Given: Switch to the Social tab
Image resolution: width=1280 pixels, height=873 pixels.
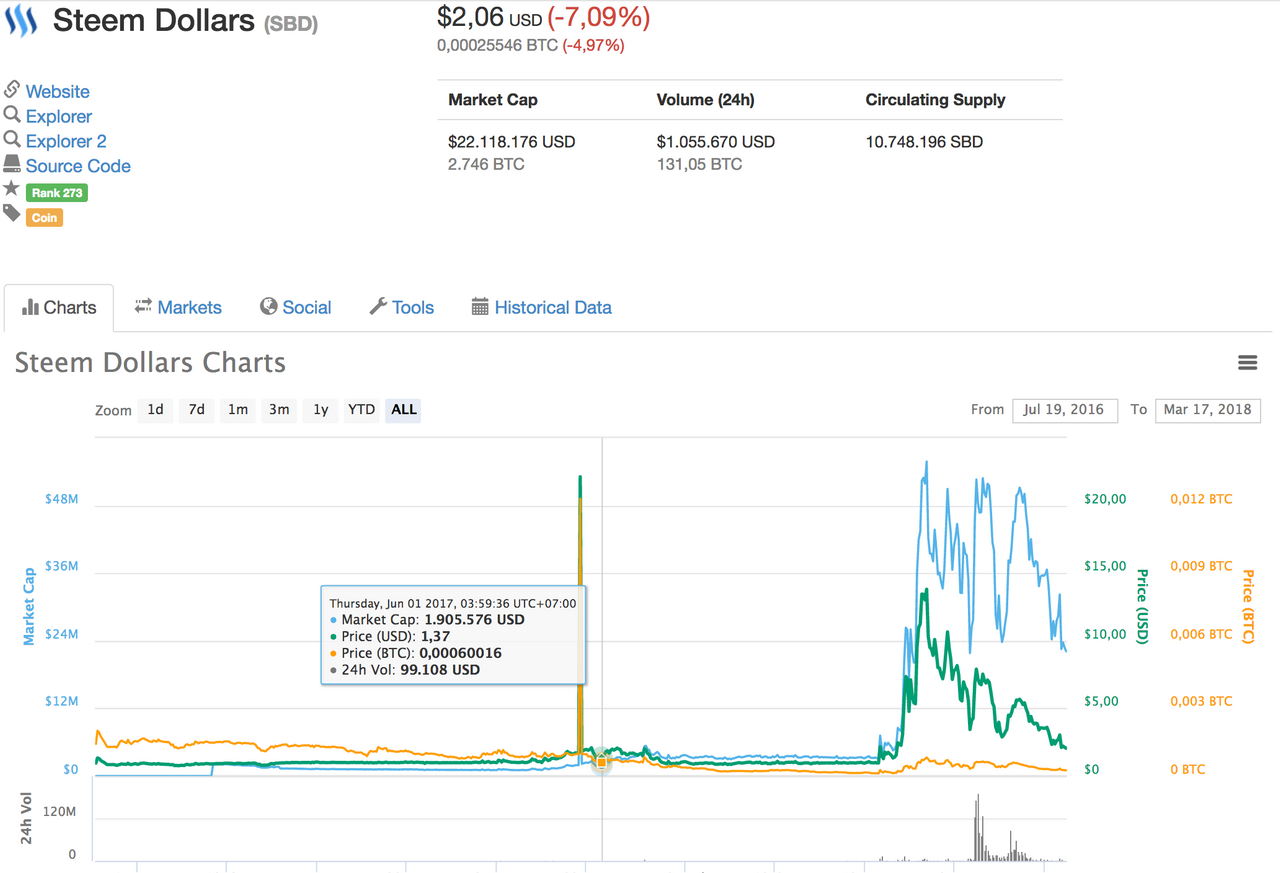Looking at the screenshot, I should pos(295,307).
